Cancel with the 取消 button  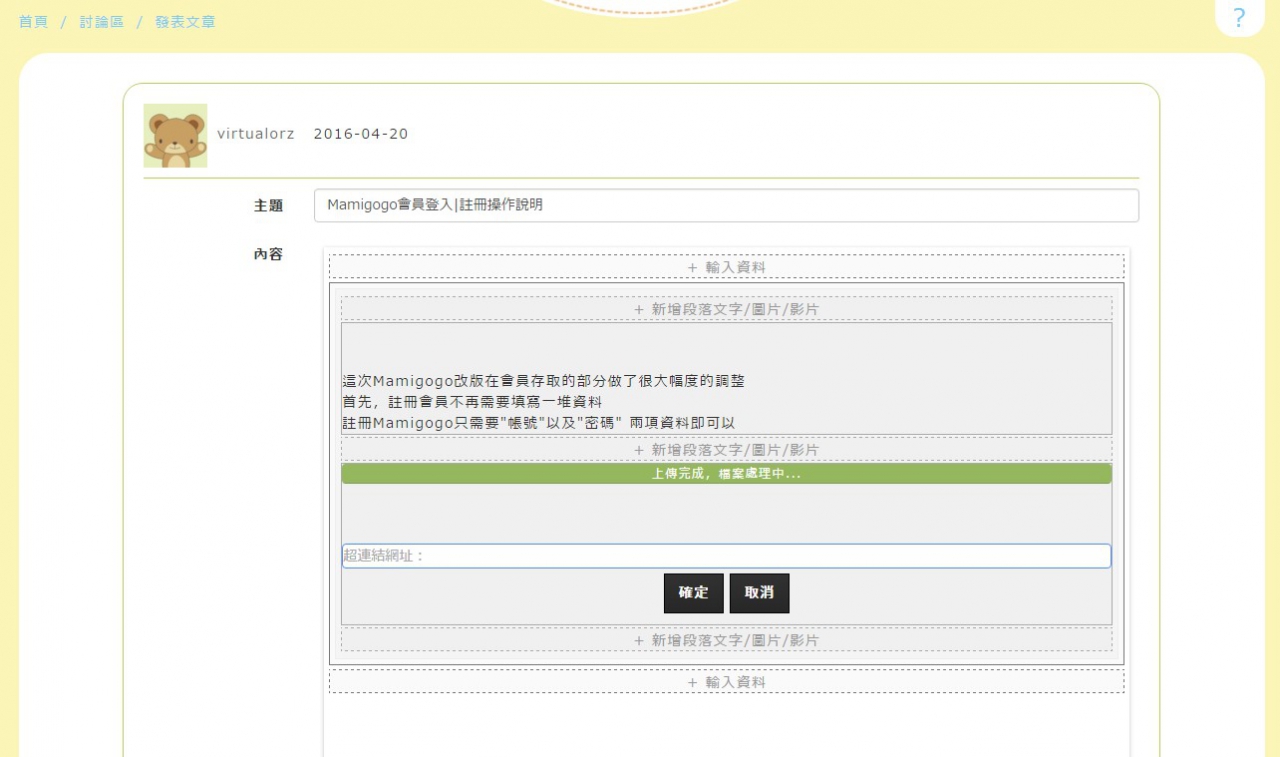click(759, 593)
